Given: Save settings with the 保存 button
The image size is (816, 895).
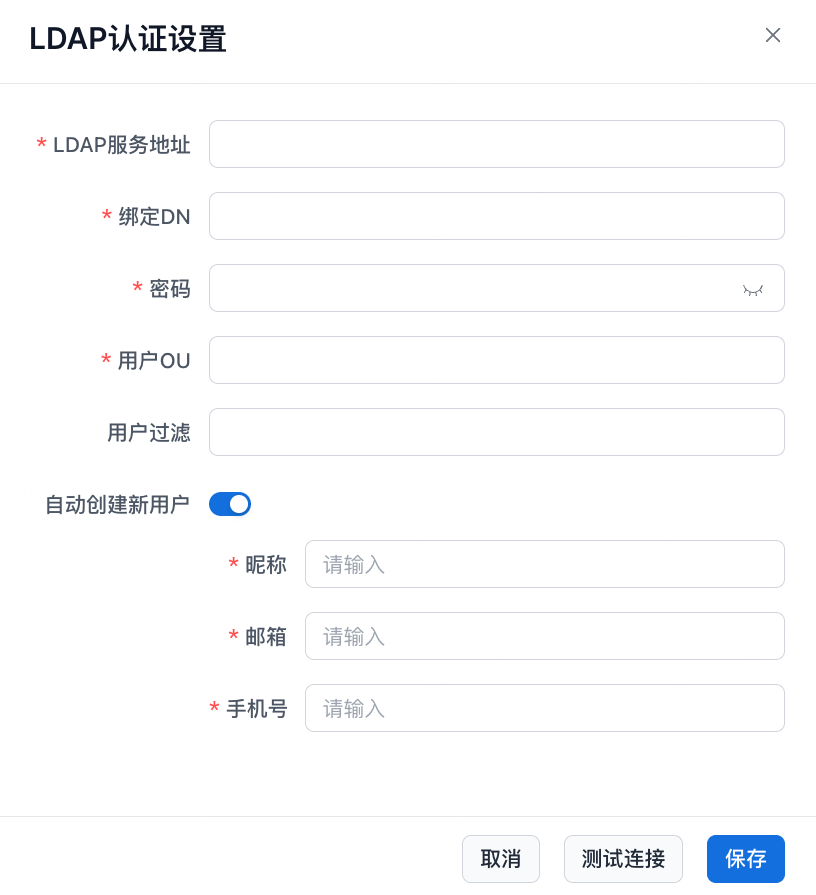Looking at the screenshot, I should coord(746,859).
